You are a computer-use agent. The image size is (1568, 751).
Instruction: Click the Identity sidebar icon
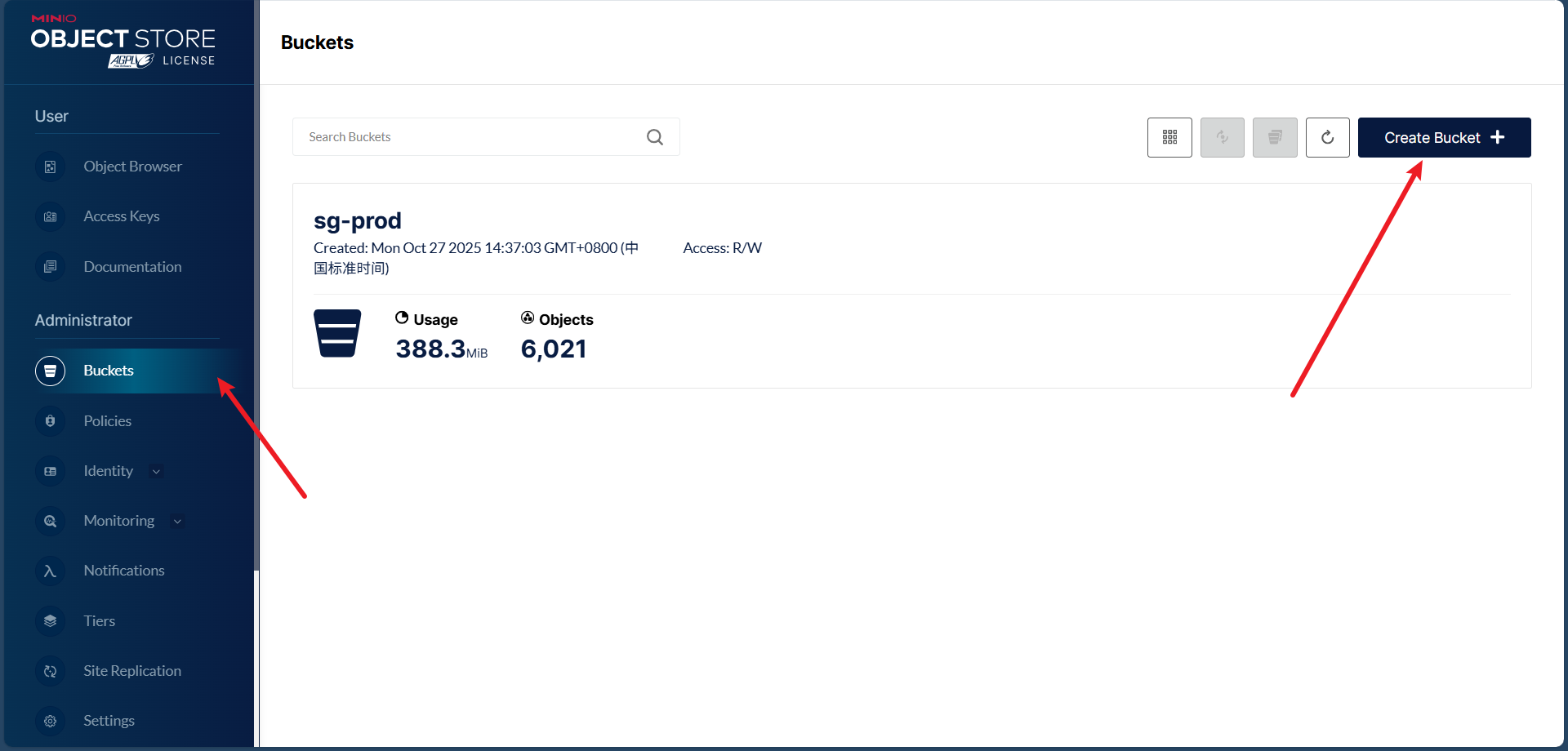(50, 471)
